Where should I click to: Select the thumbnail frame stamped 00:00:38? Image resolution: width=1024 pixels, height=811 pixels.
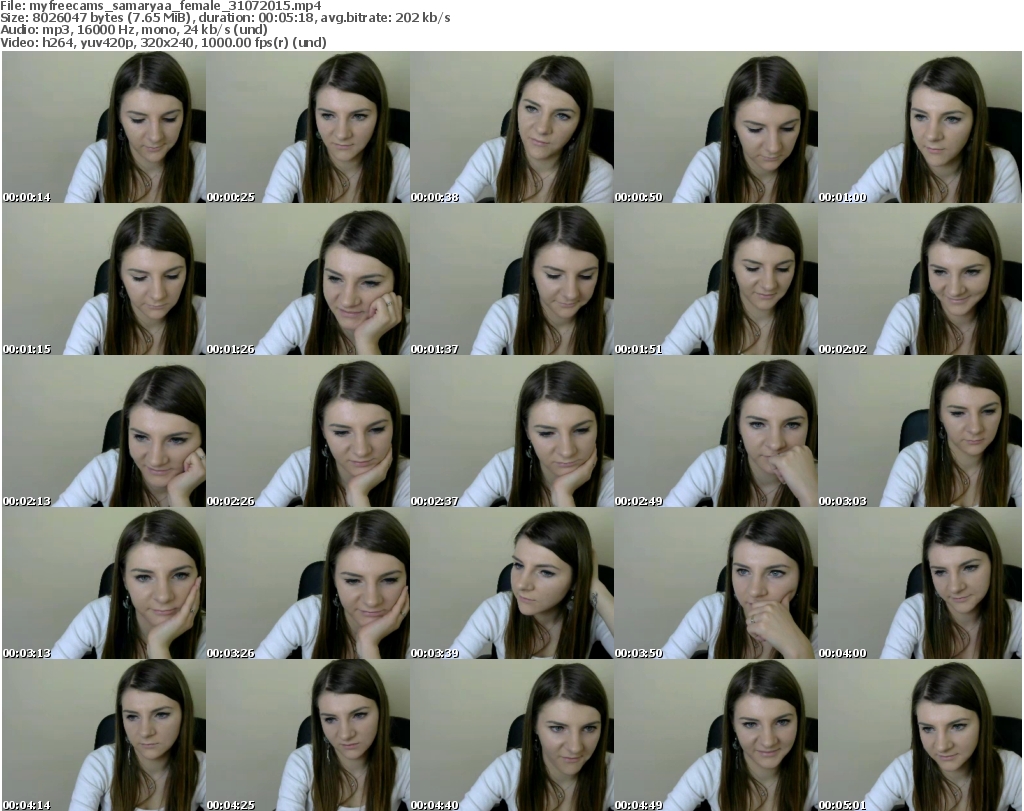coord(512,127)
